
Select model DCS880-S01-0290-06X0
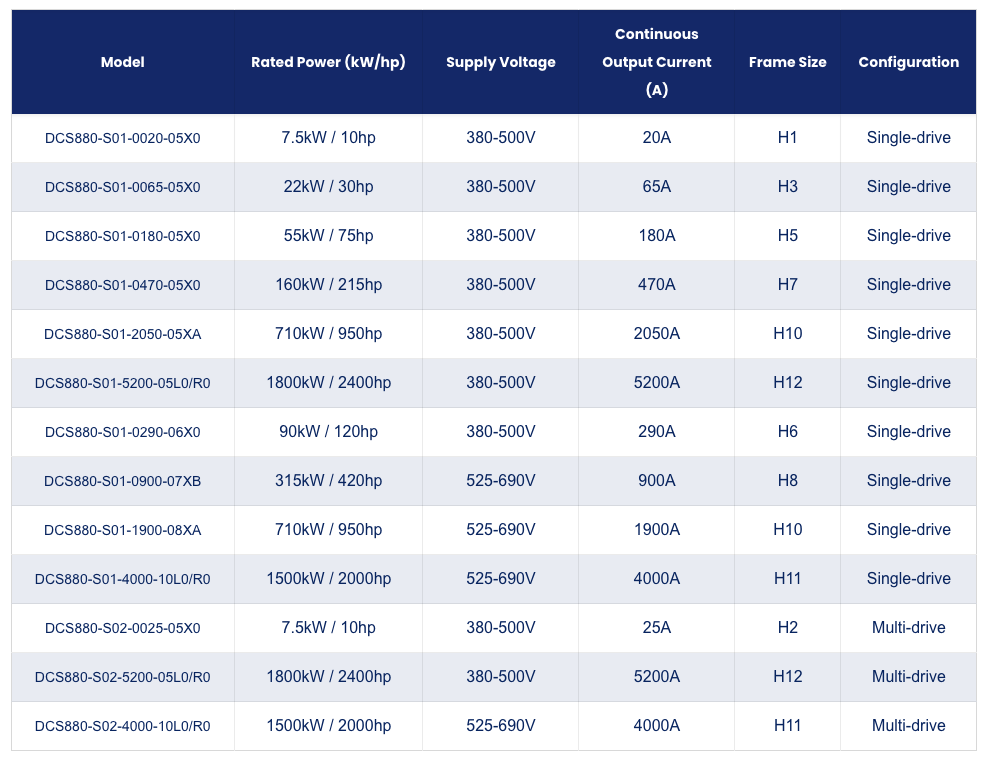[123, 432]
